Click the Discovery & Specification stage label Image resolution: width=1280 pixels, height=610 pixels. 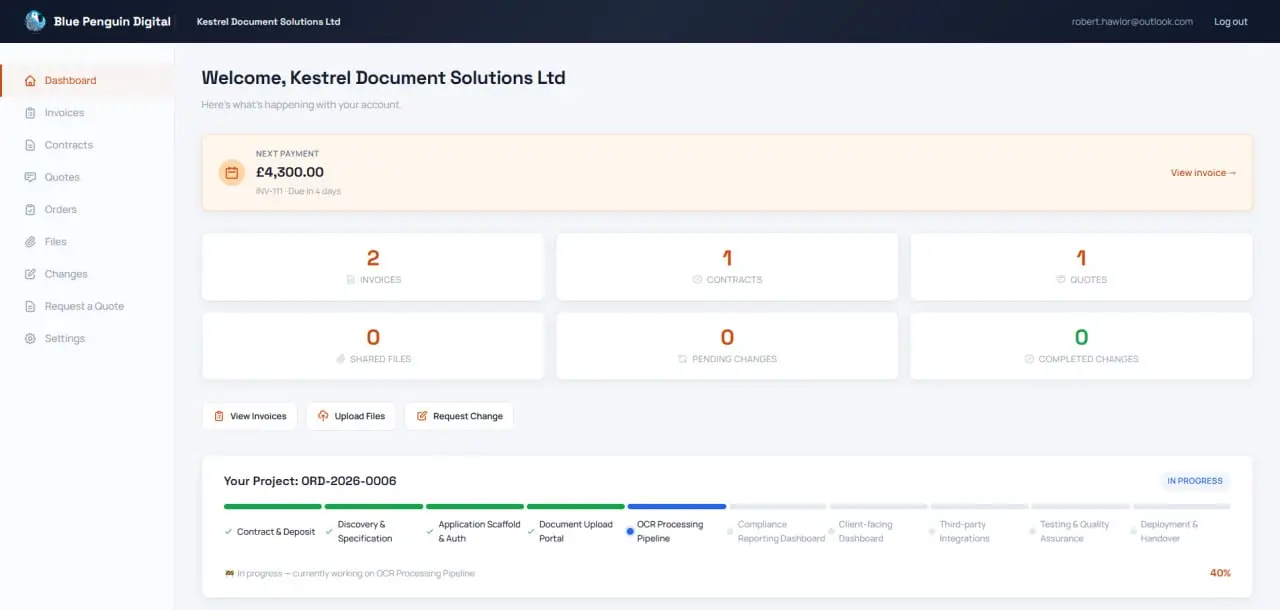click(365, 532)
